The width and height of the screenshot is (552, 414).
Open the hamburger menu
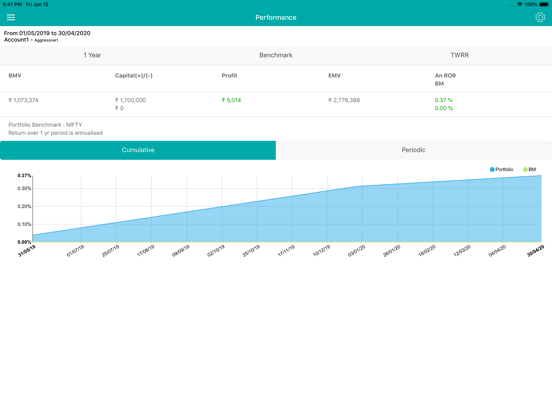point(11,17)
